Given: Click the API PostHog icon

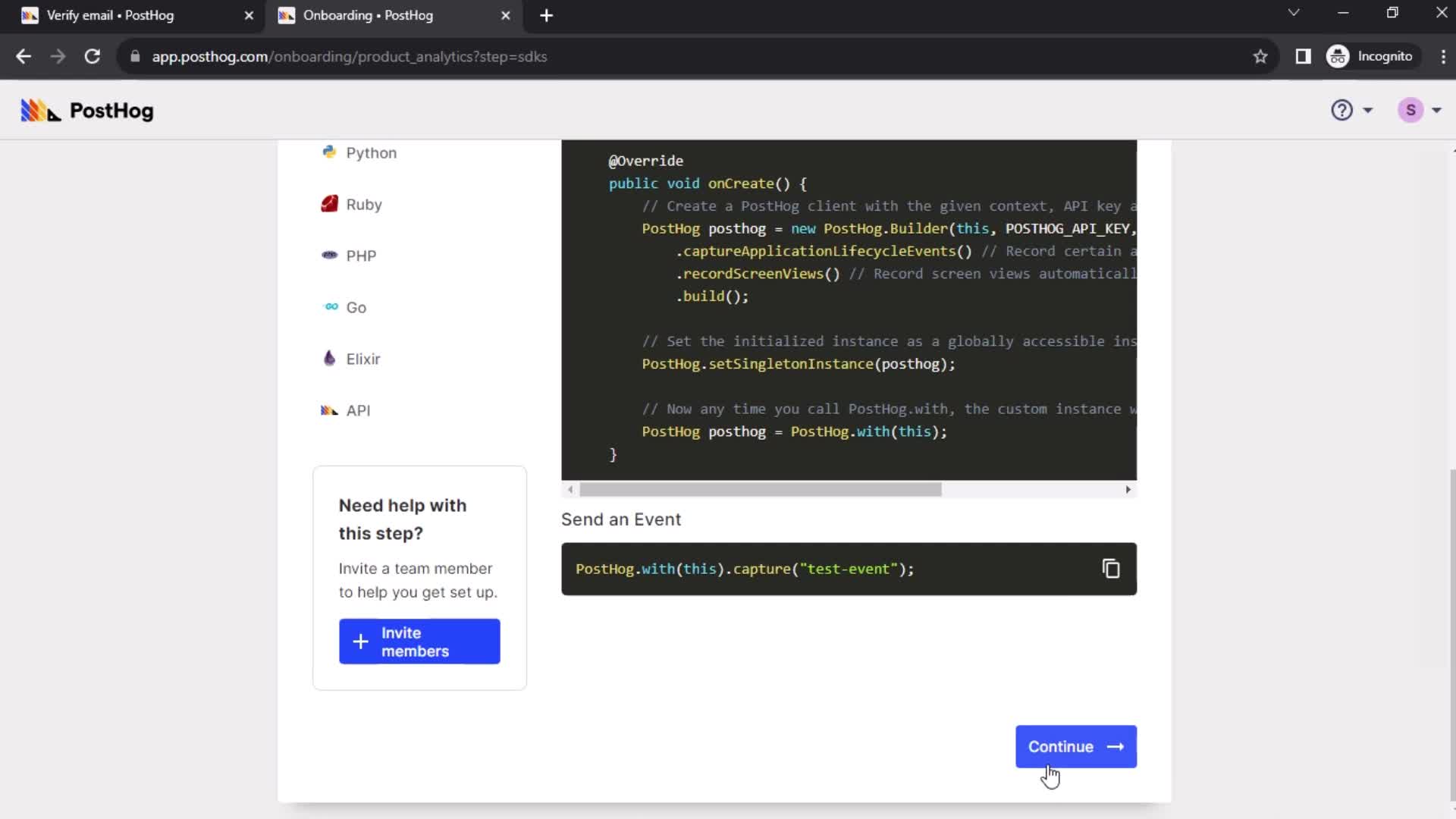Looking at the screenshot, I should point(329,410).
